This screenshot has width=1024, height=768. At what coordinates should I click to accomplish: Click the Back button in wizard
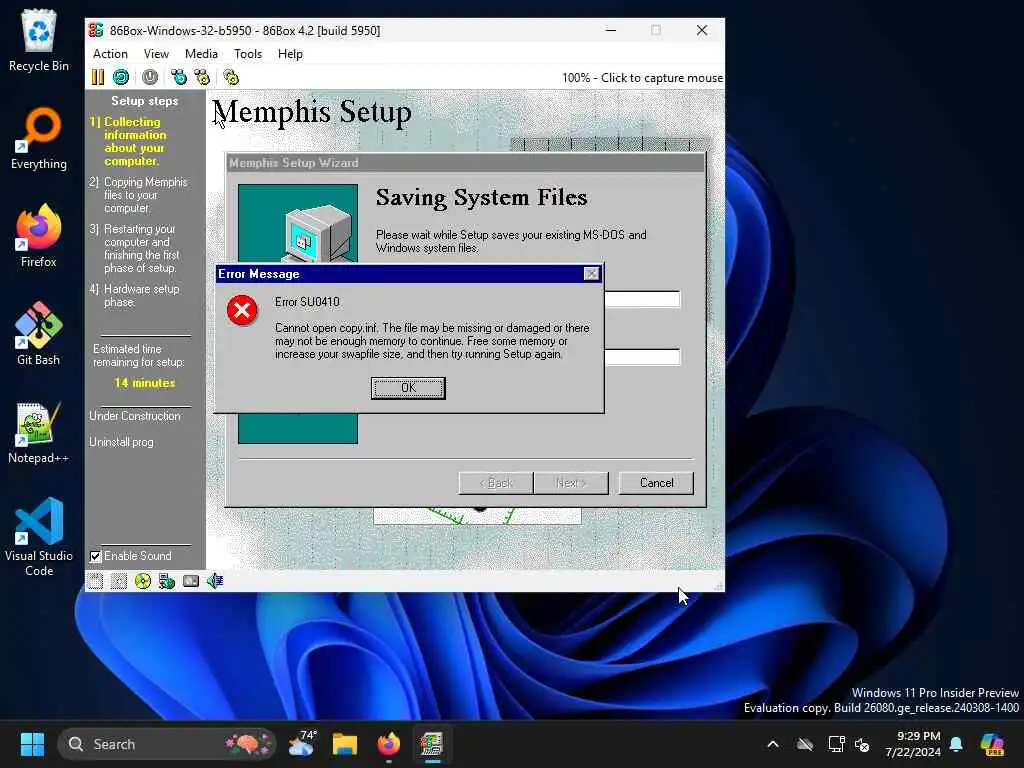click(496, 483)
